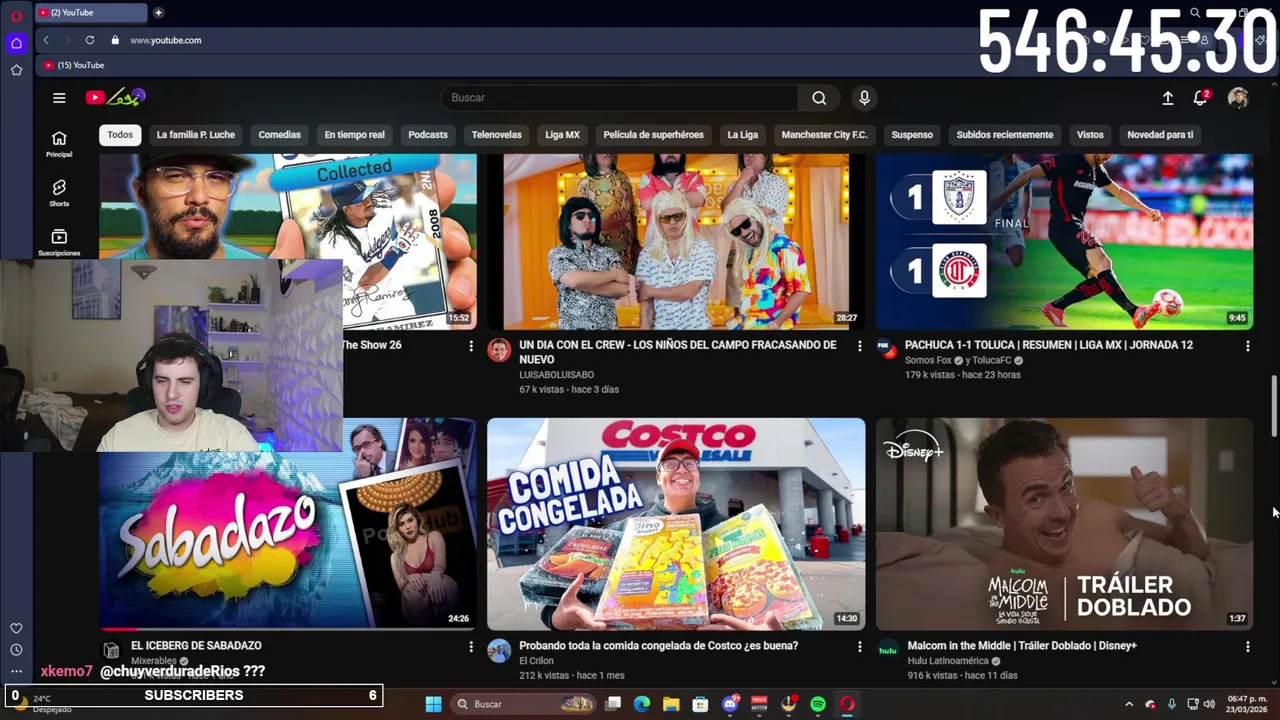This screenshot has width=1280, height=720.
Task: Open a new browser tab
Action: pyautogui.click(x=158, y=13)
